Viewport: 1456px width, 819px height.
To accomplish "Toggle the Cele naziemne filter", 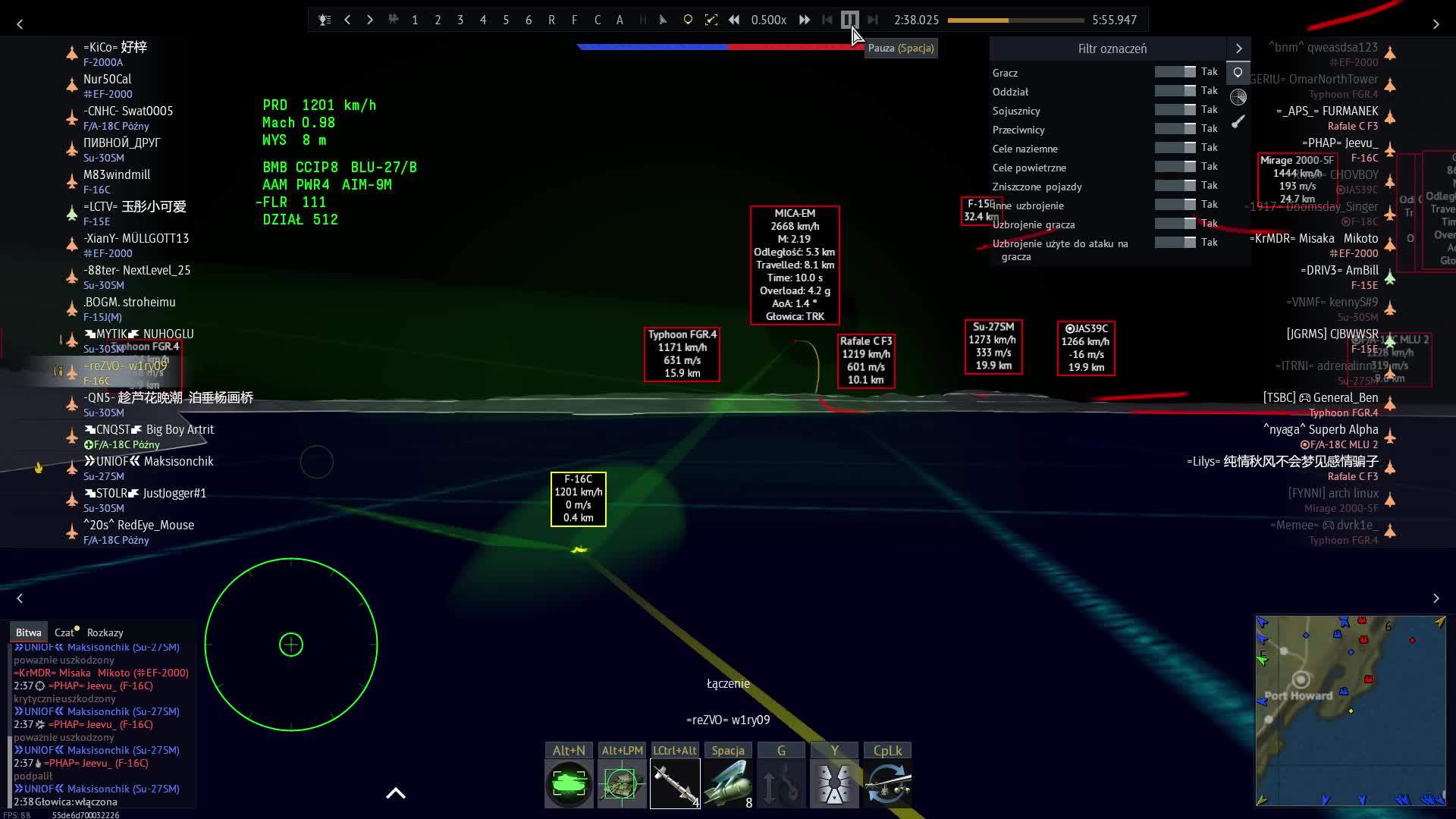I will coord(1175,148).
